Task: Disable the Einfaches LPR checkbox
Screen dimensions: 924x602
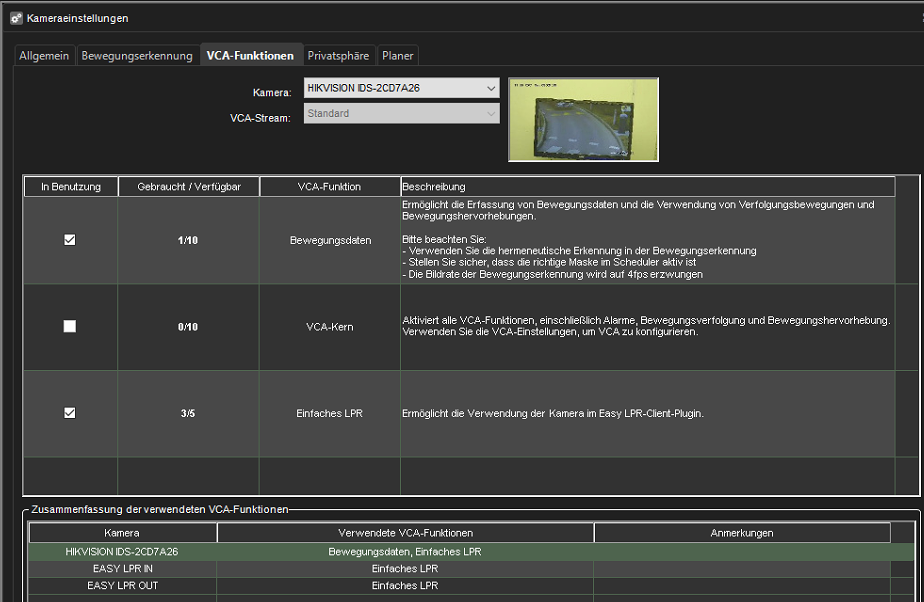Action: click(x=70, y=413)
